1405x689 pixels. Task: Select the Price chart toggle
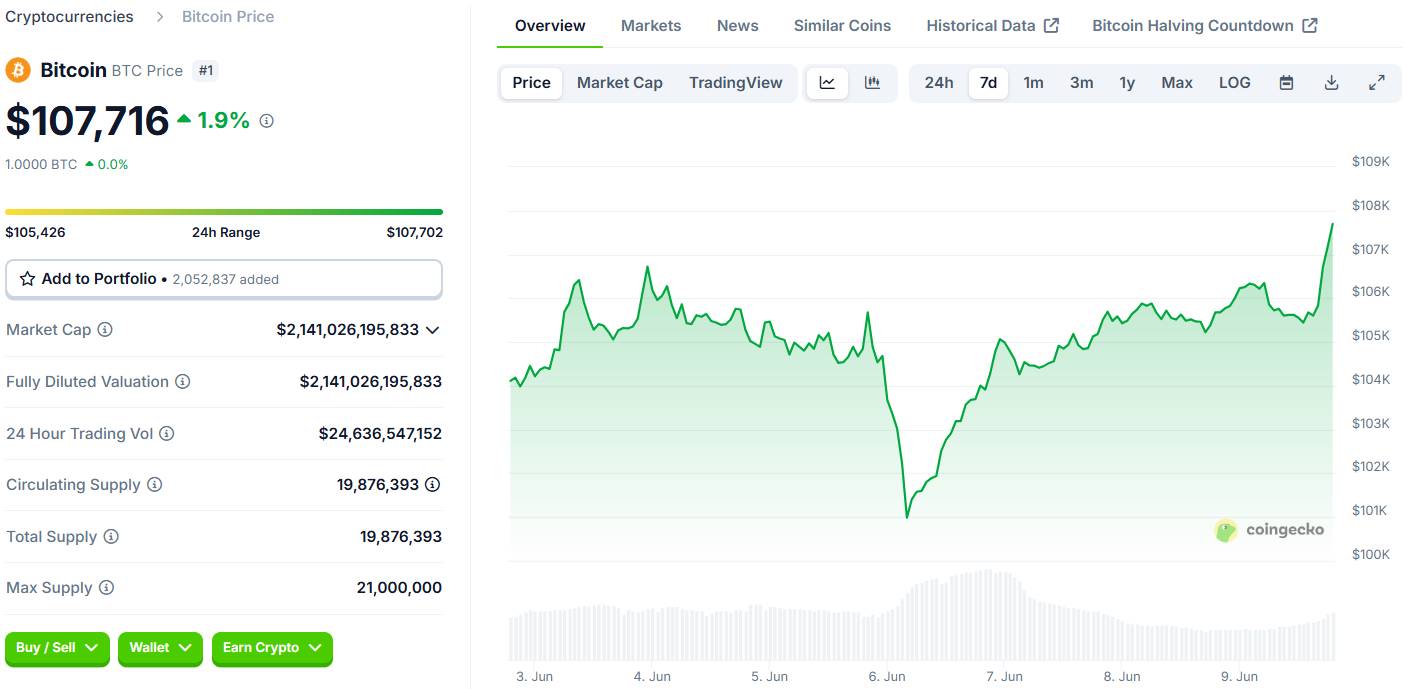pyautogui.click(x=532, y=83)
